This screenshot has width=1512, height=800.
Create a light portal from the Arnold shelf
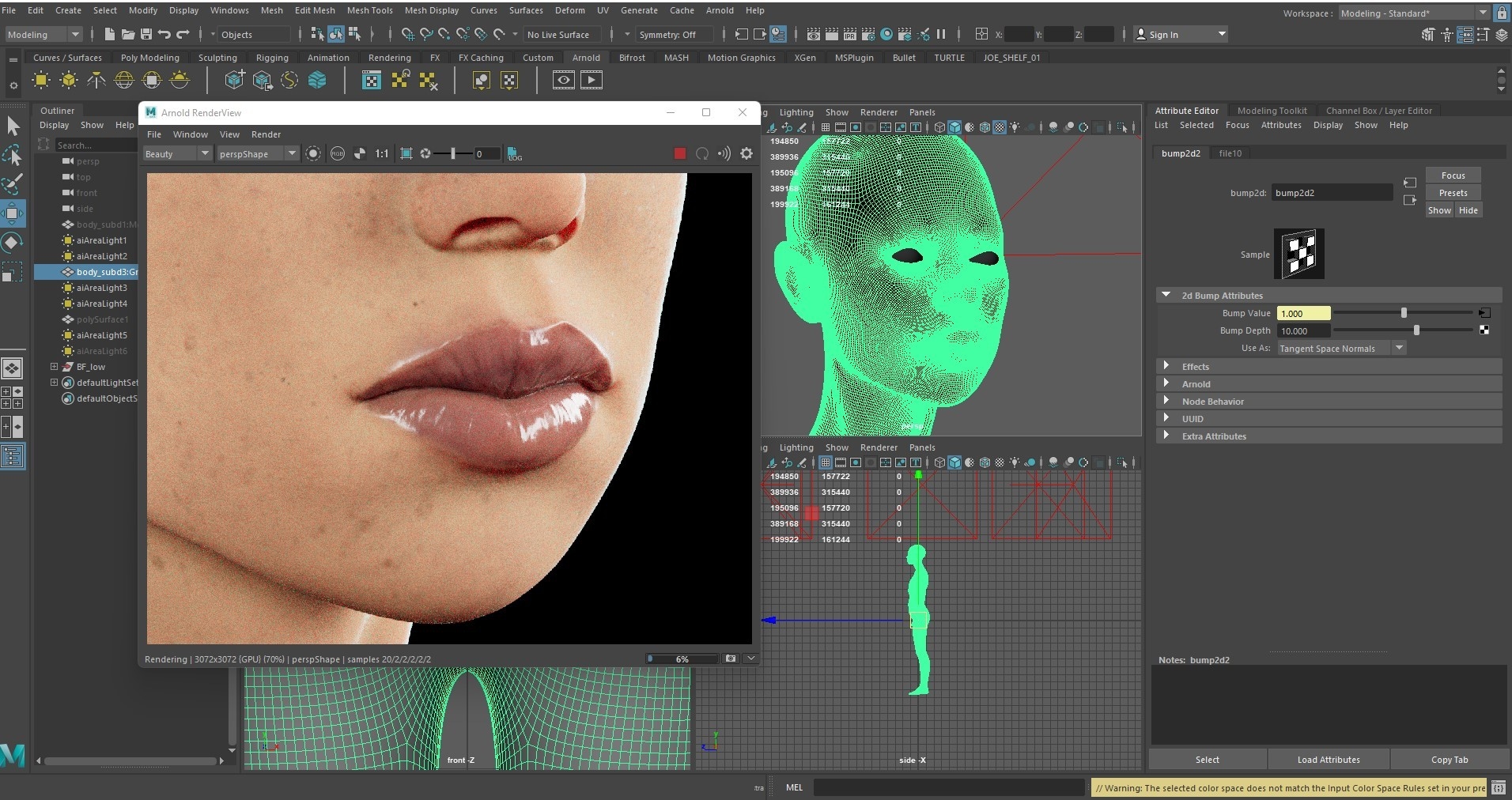[x=152, y=80]
